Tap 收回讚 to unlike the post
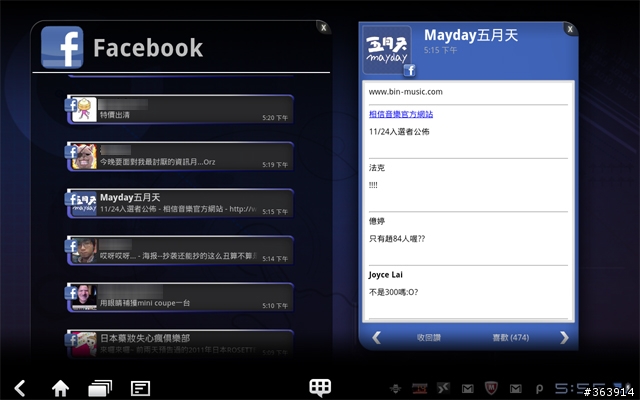Viewport: 640px width, 400px height. click(x=429, y=338)
